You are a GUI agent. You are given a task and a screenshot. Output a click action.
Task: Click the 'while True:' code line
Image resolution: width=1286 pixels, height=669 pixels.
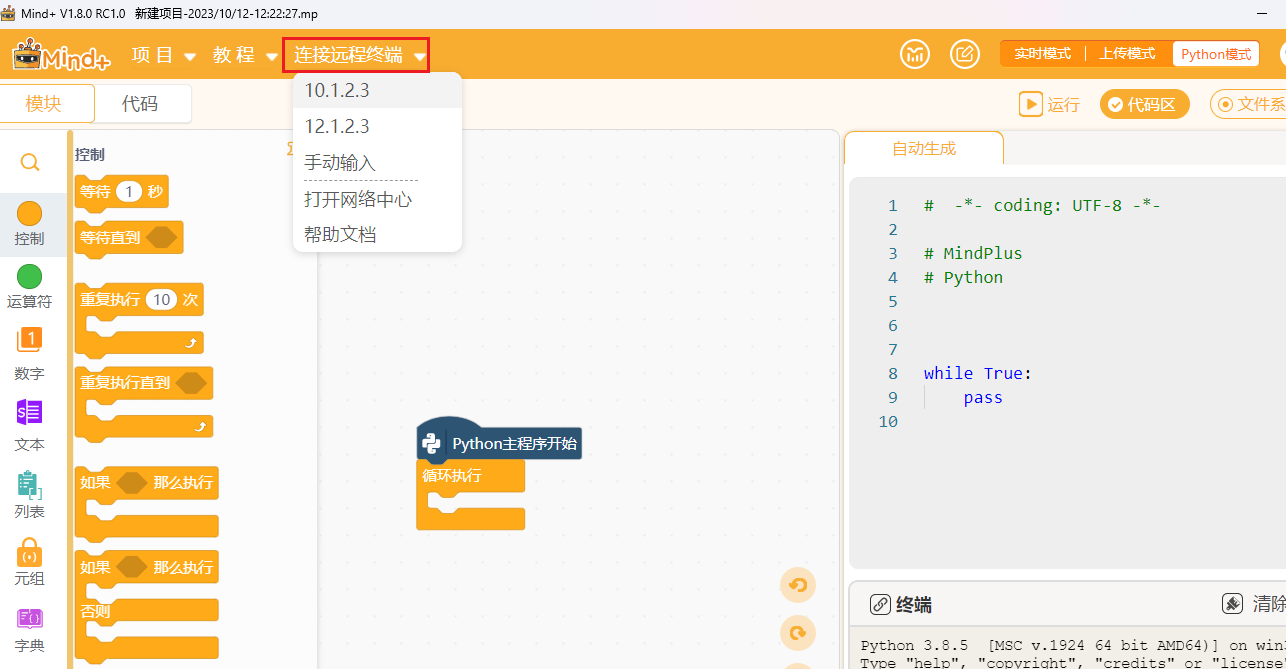[977, 373]
